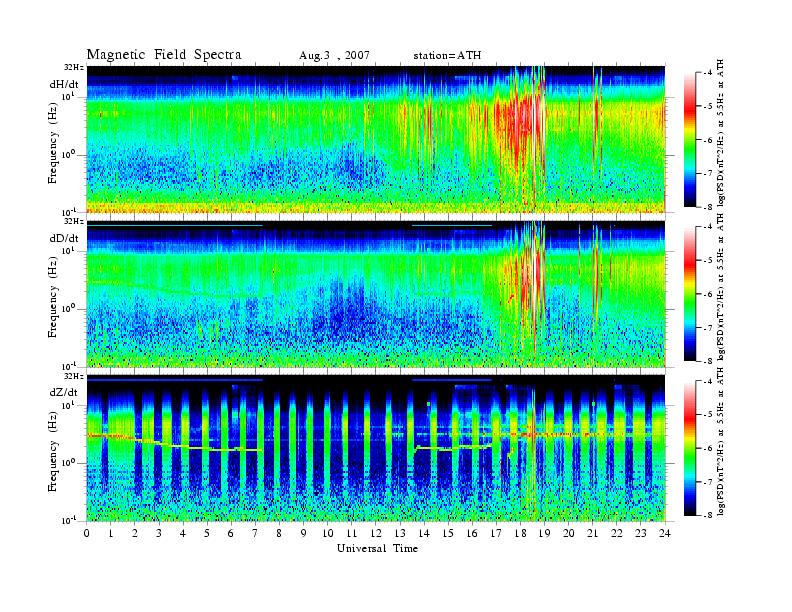792x612 pixels.
Task: Click the -8 tick on dH/dt color scale
Action: [x=709, y=207]
